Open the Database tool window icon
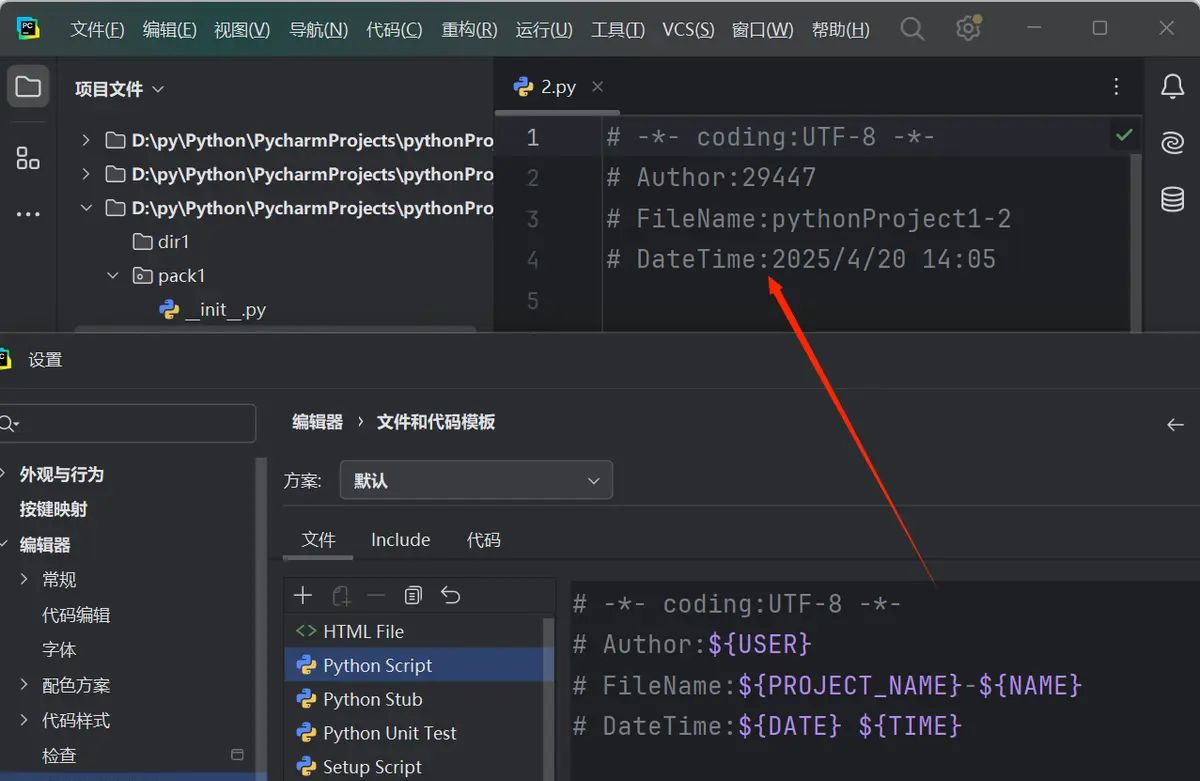The width and height of the screenshot is (1200, 781). pos(1171,199)
